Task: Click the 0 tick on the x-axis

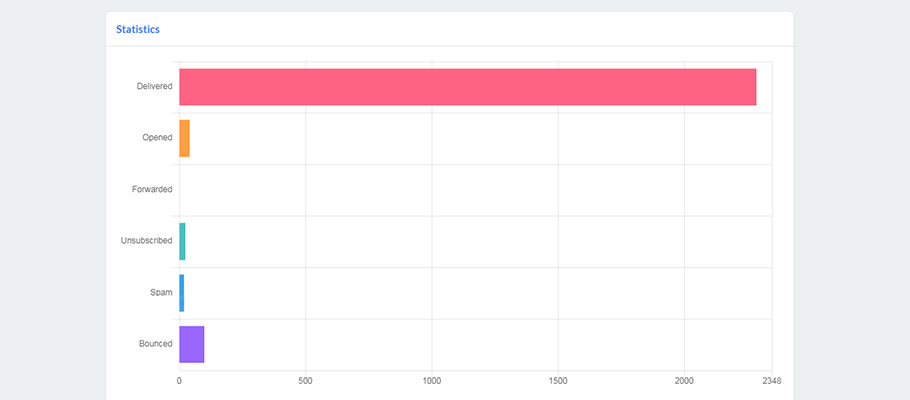Action: point(179,381)
